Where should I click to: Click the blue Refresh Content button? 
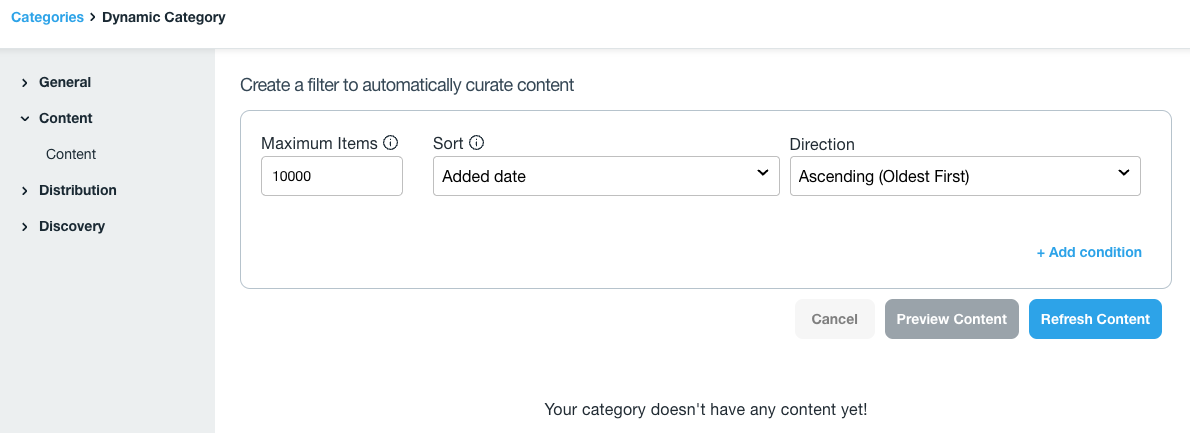(x=1095, y=319)
